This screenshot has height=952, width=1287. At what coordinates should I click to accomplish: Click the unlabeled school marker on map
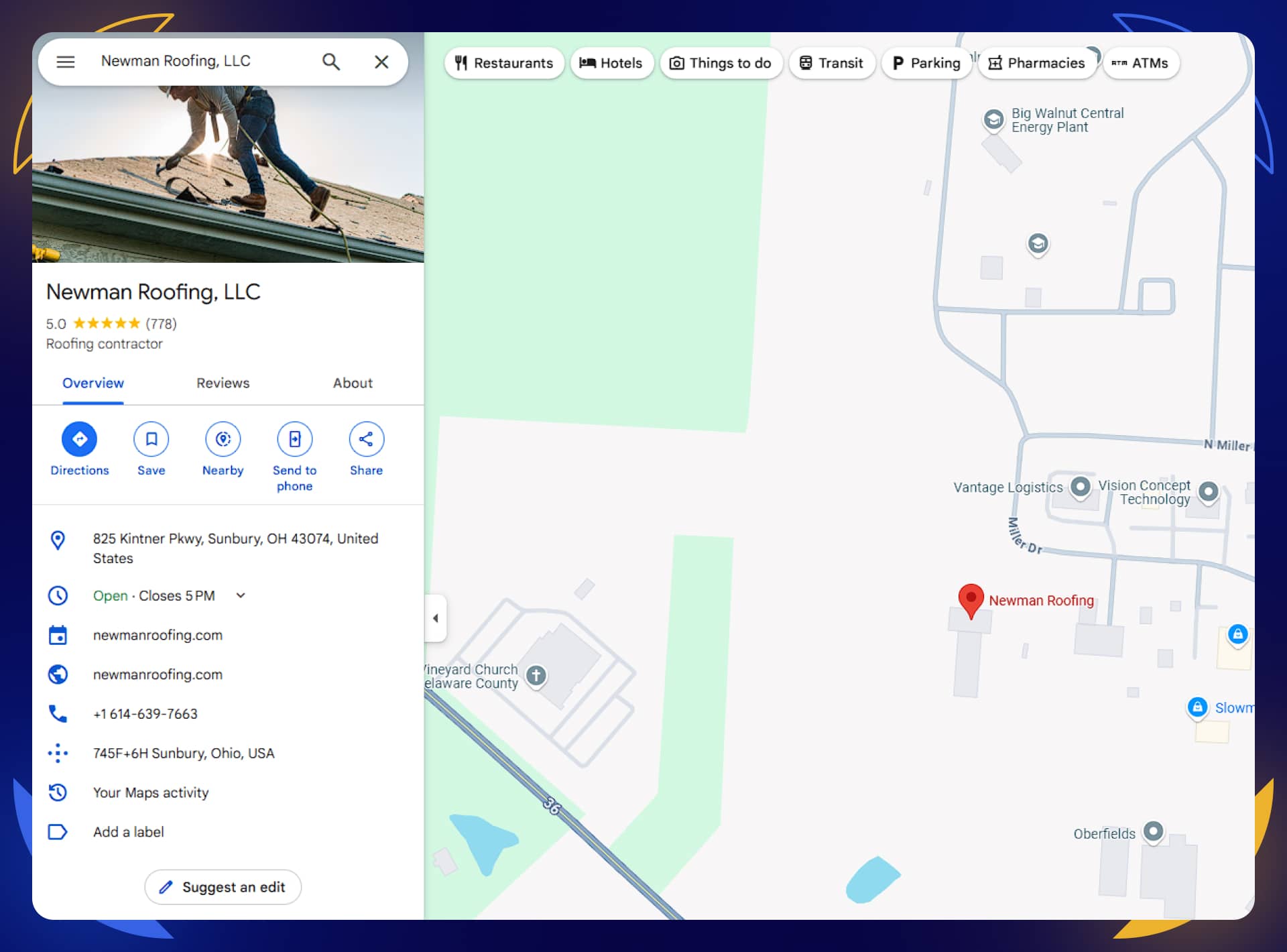tap(1038, 243)
